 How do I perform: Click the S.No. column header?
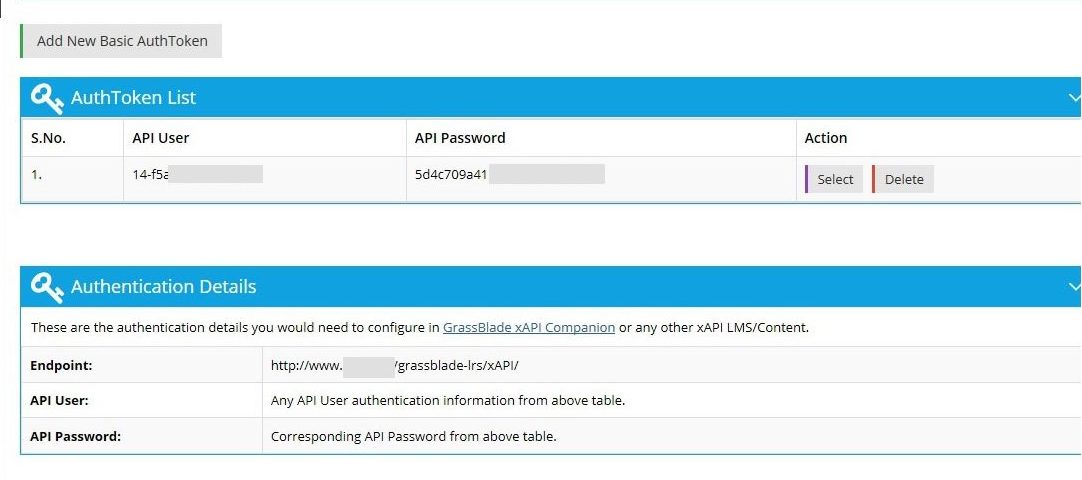48,138
